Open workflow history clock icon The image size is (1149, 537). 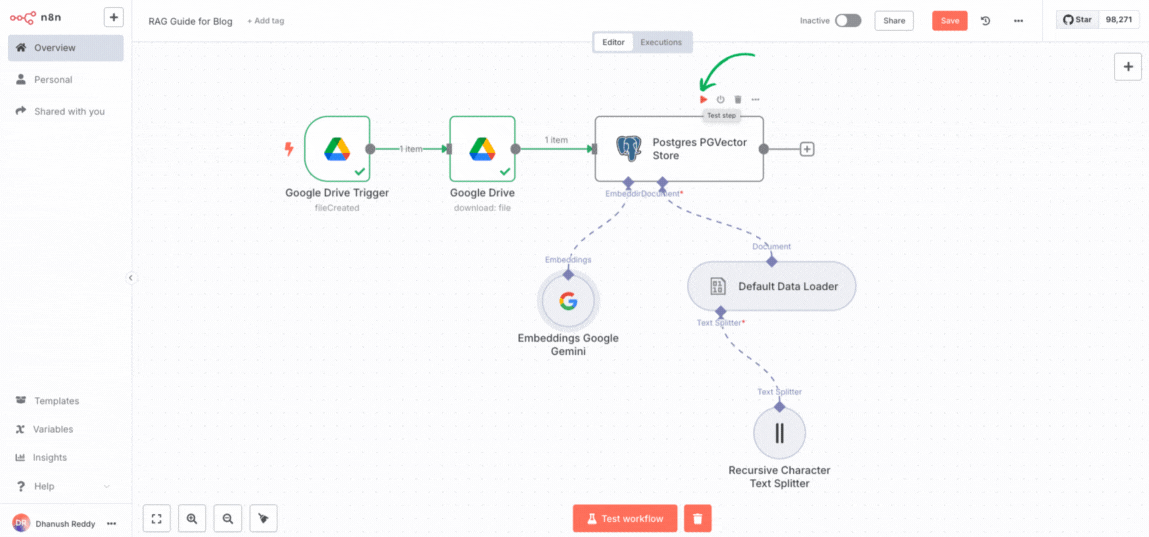tap(985, 21)
